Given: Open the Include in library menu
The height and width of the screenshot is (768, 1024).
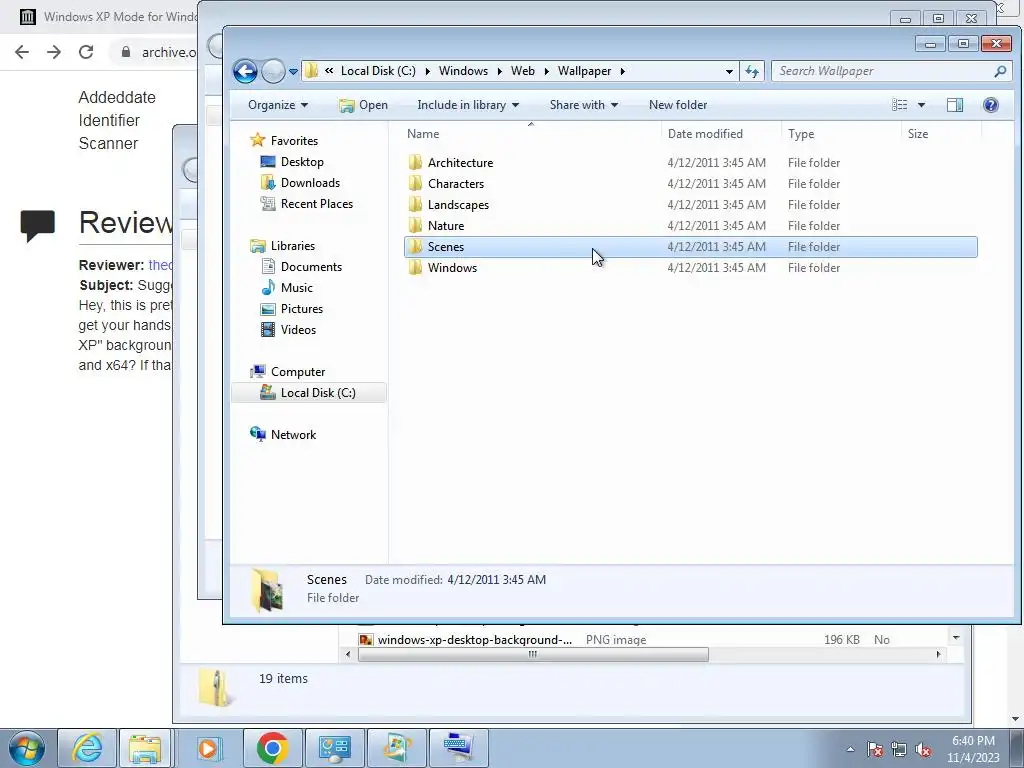Looking at the screenshot, I should pos(468,105).
